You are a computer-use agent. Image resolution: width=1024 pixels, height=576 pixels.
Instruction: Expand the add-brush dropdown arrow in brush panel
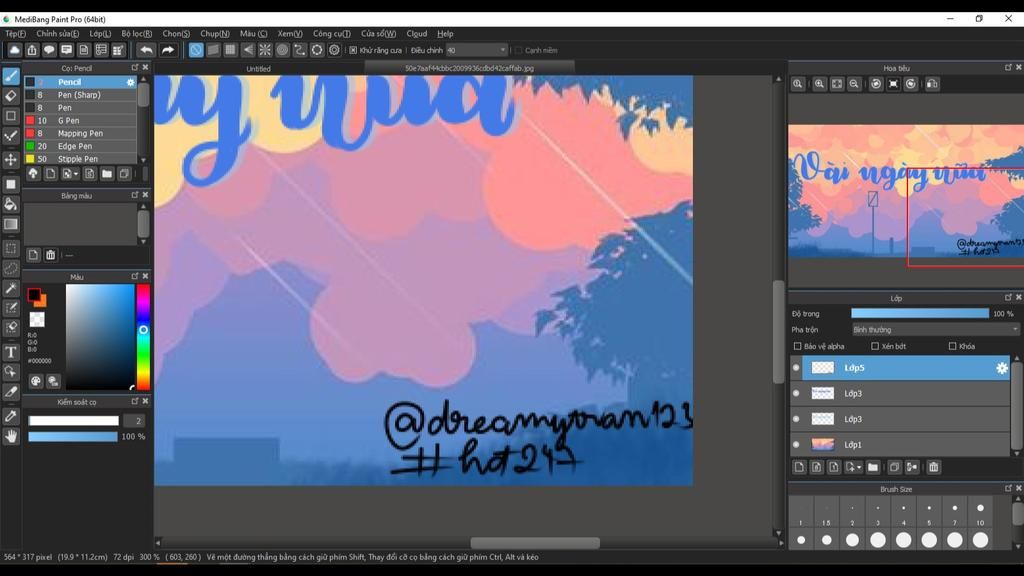point(76,174)
